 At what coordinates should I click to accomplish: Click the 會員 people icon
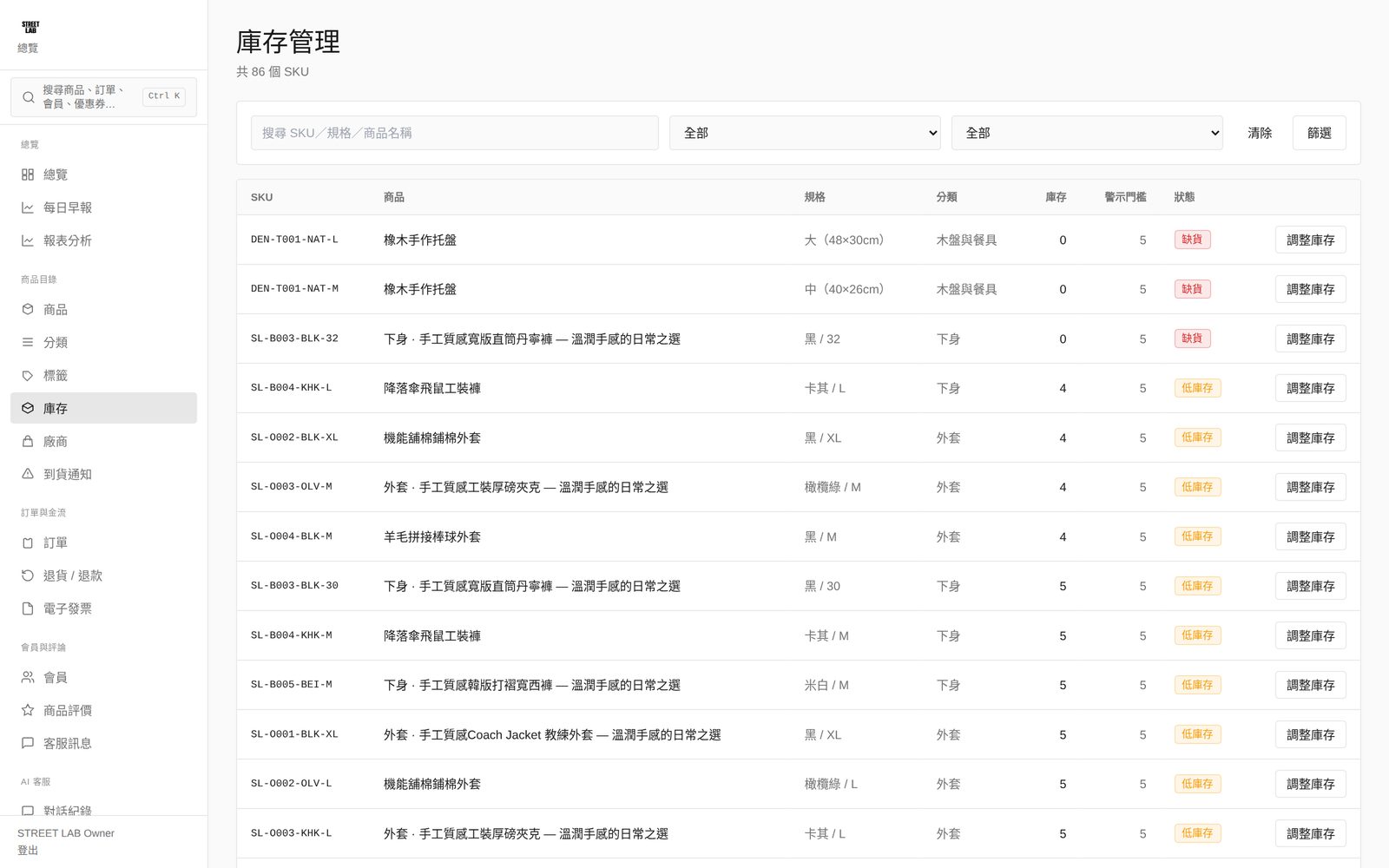28,677
